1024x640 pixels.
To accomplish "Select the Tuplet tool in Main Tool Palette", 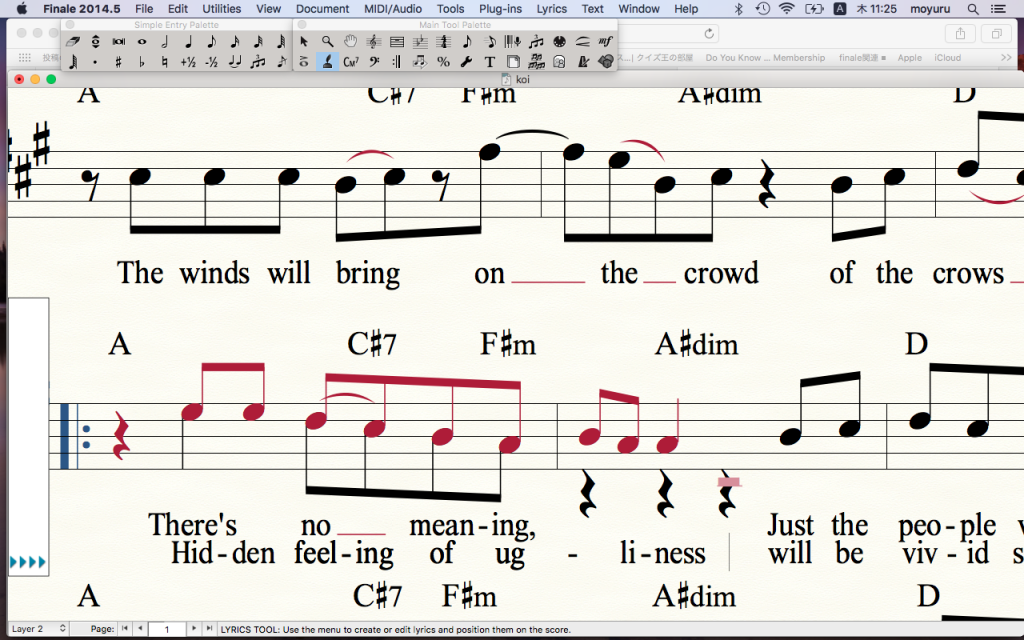I will coord(536,42).
